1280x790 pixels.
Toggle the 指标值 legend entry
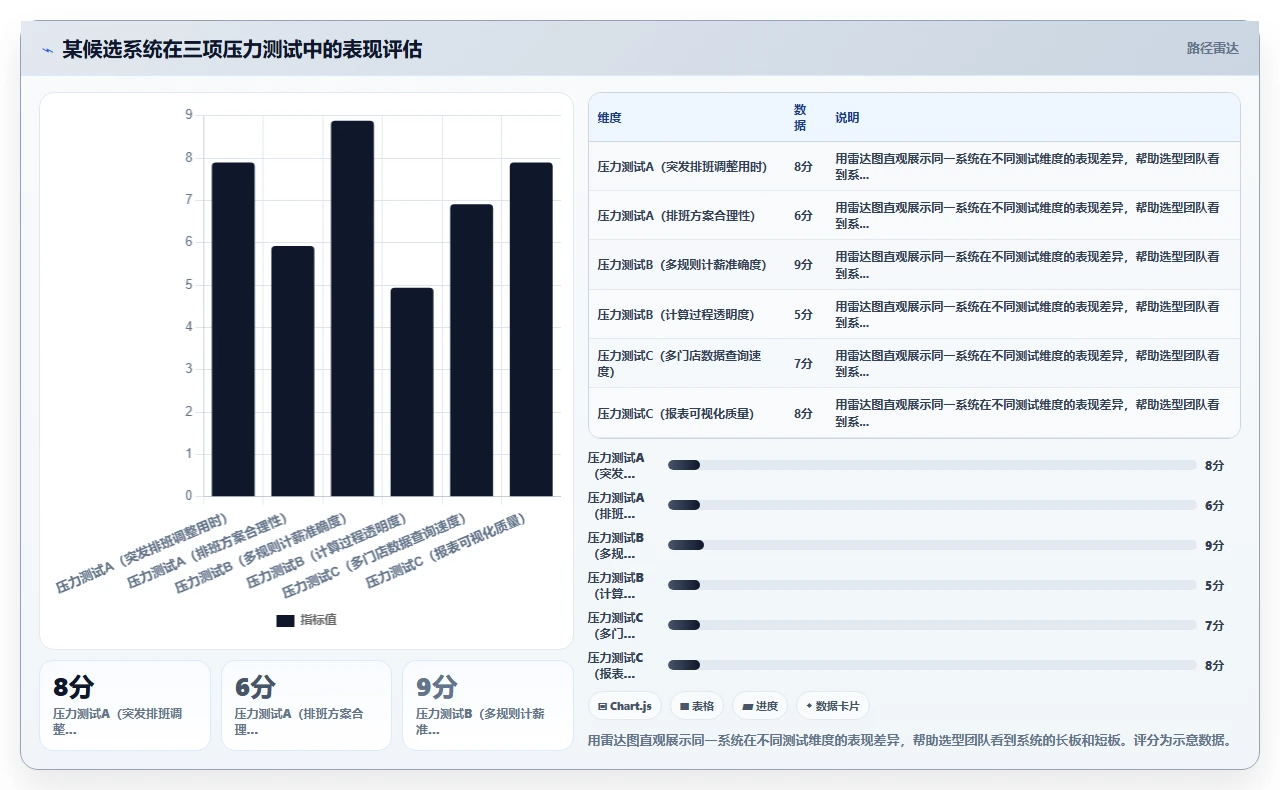pos(306,620)
